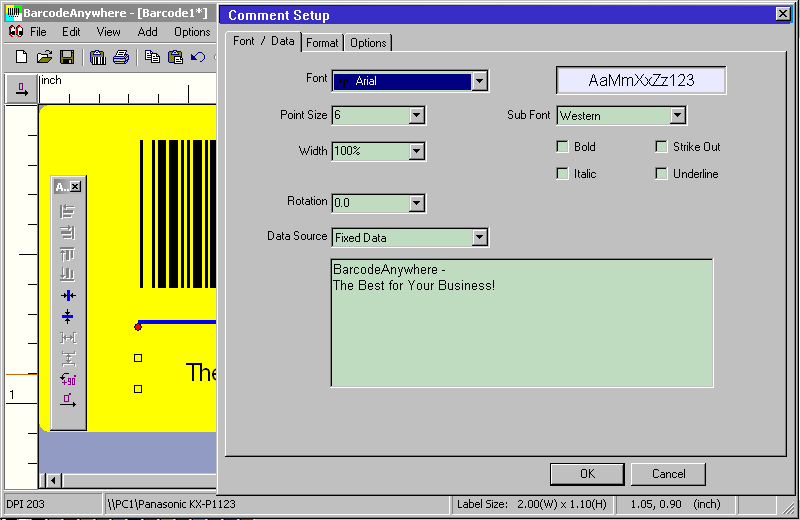Switch to the Options tab in dialog
The image size is (800, 520).
pos(368,43)
